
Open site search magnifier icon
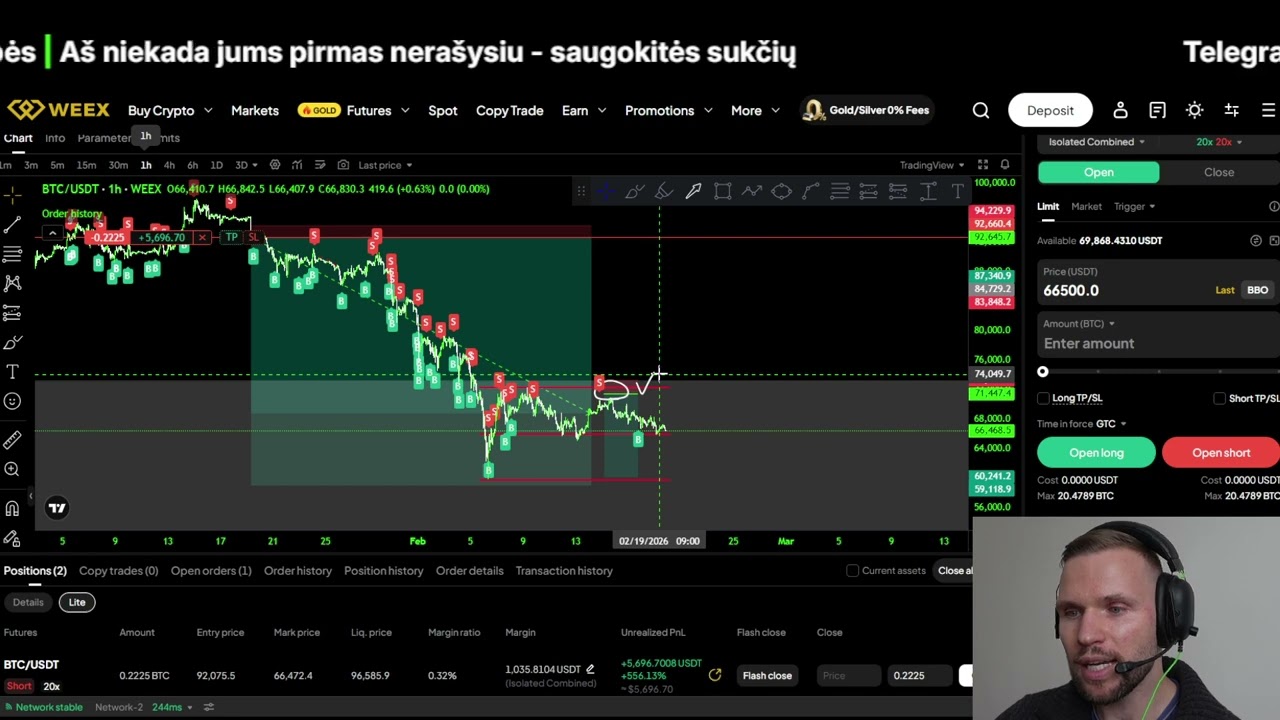[x=981, y=110]
